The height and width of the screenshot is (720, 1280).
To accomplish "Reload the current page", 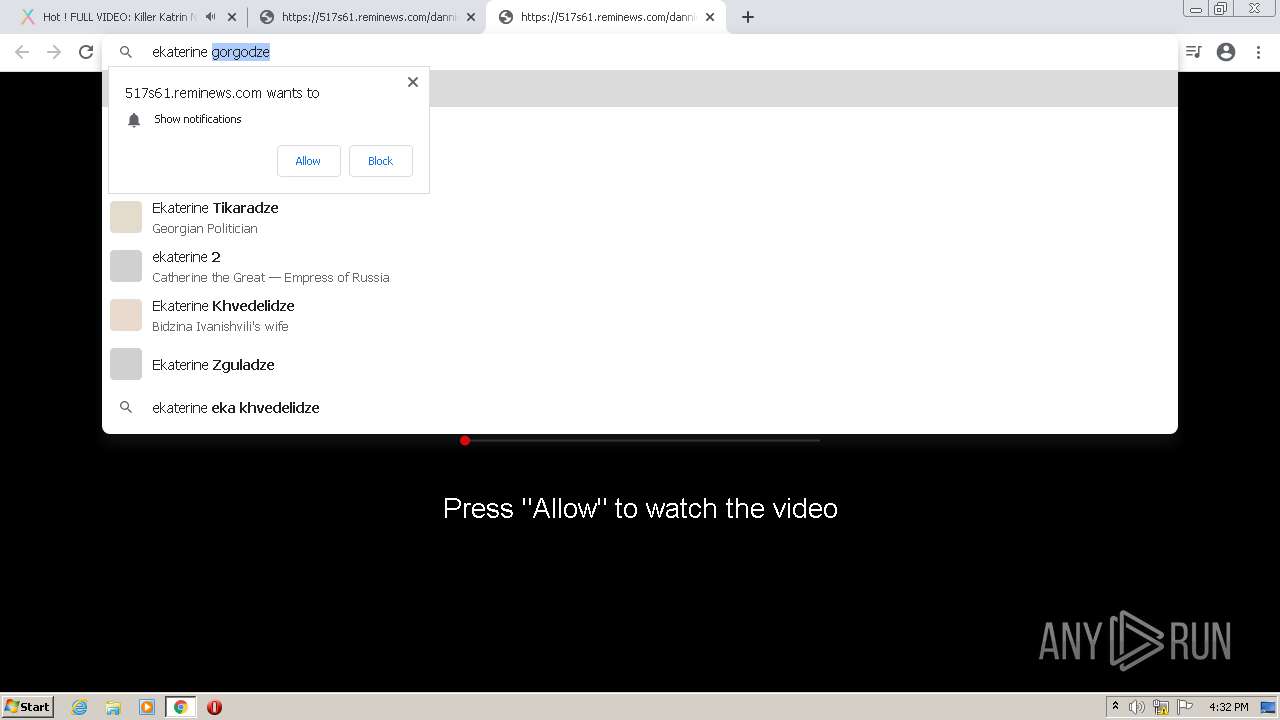I will (86, 52).
